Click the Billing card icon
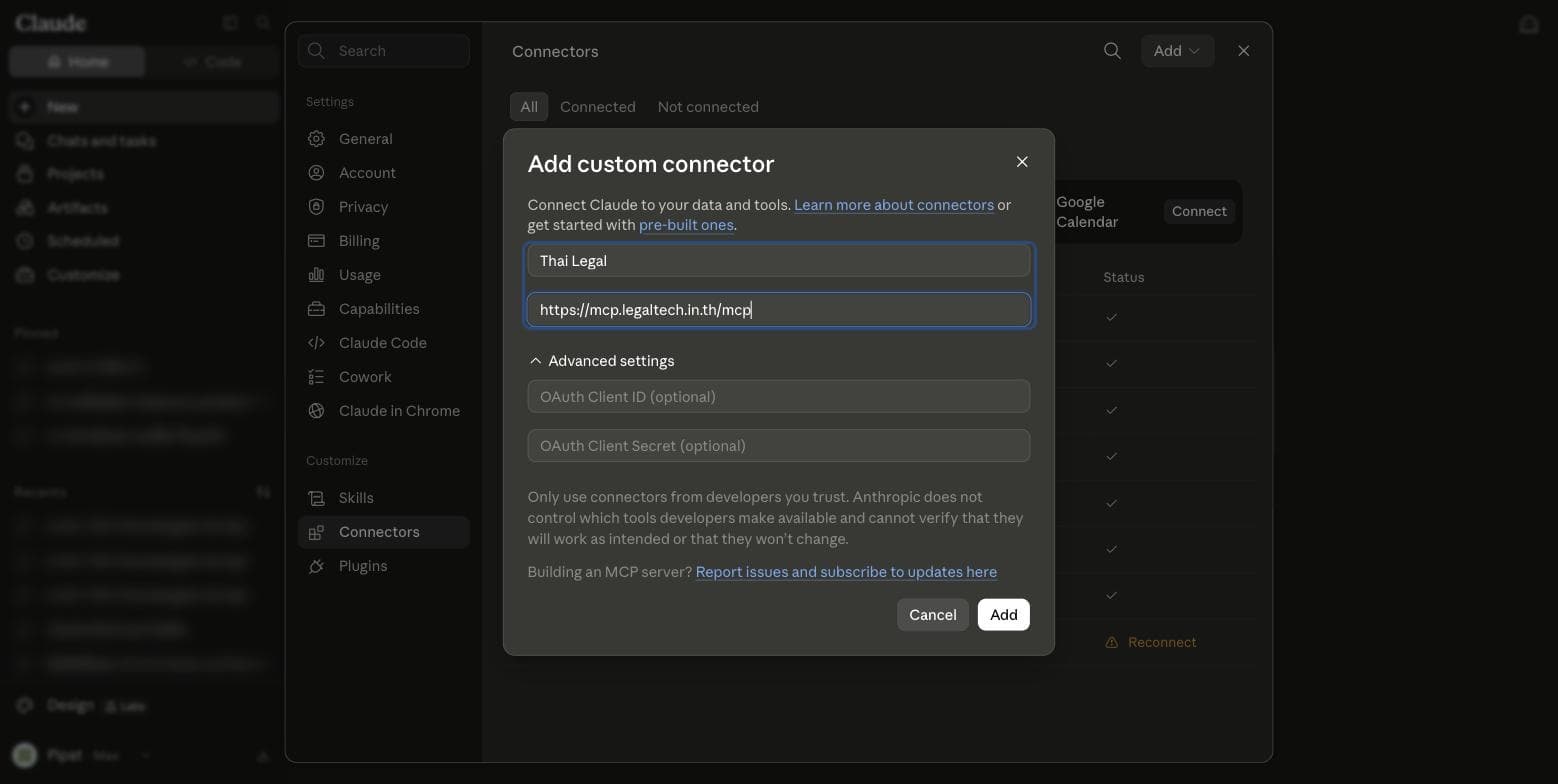1558x784 pixels. tap(316, 241)
